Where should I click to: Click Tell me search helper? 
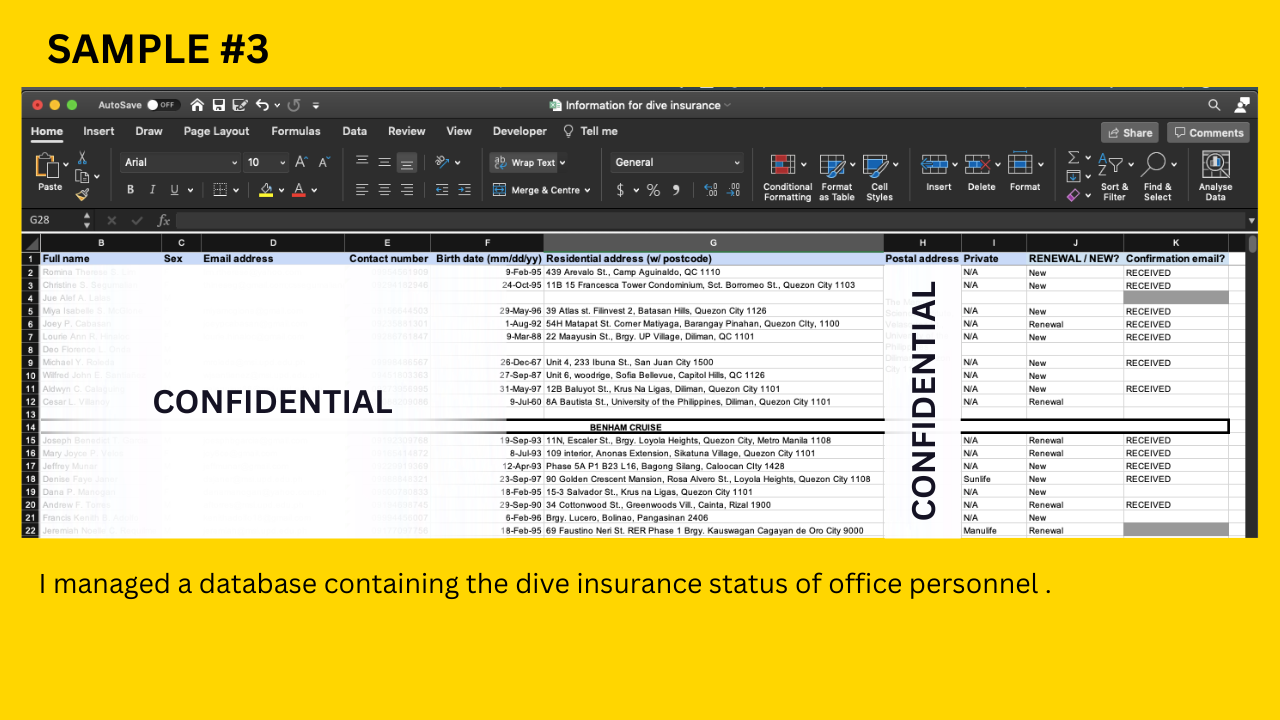590,131
